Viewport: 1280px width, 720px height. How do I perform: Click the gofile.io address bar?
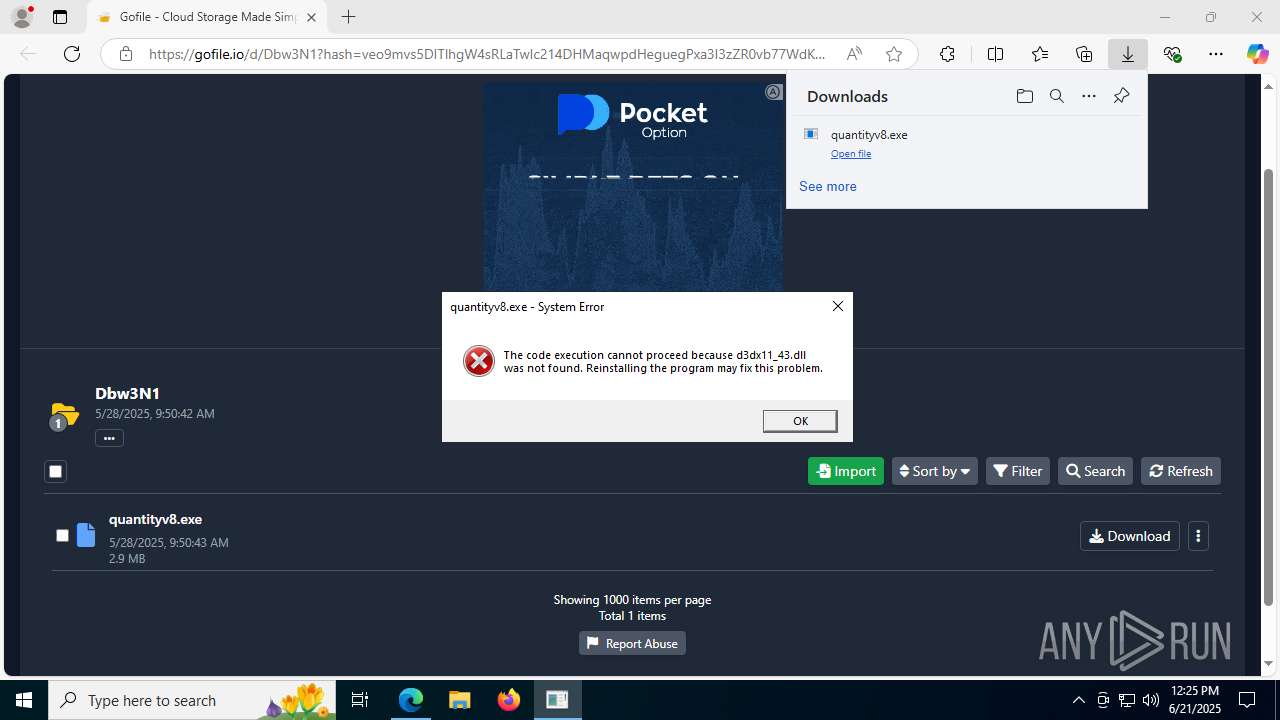[x=487, y=54]
